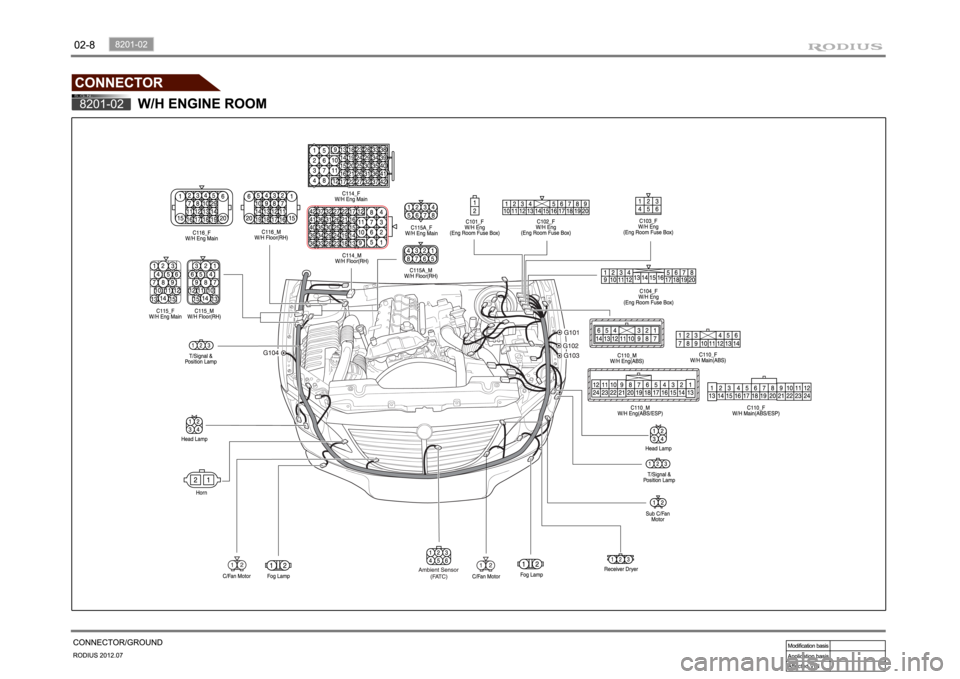The width and height of the screenshot is (960, 679).
Task: Select the 'G102' ground label
Action: point(571,346)
